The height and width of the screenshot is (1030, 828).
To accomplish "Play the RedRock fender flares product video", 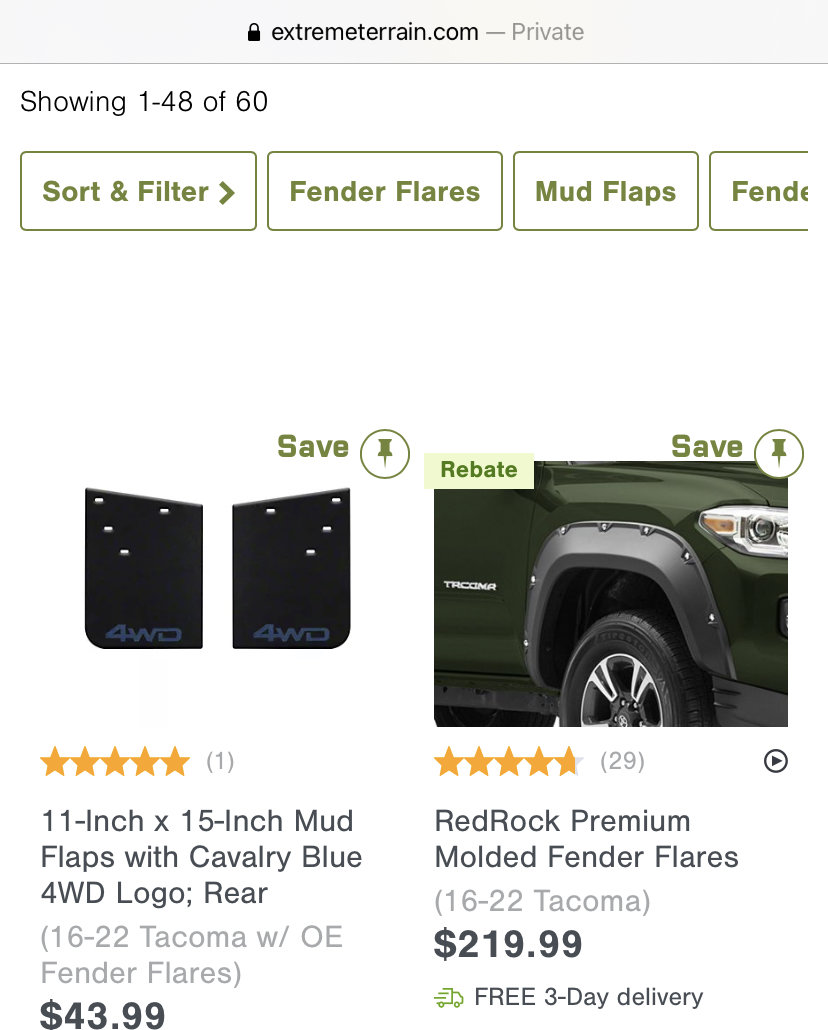I will [x=775, y=761].
